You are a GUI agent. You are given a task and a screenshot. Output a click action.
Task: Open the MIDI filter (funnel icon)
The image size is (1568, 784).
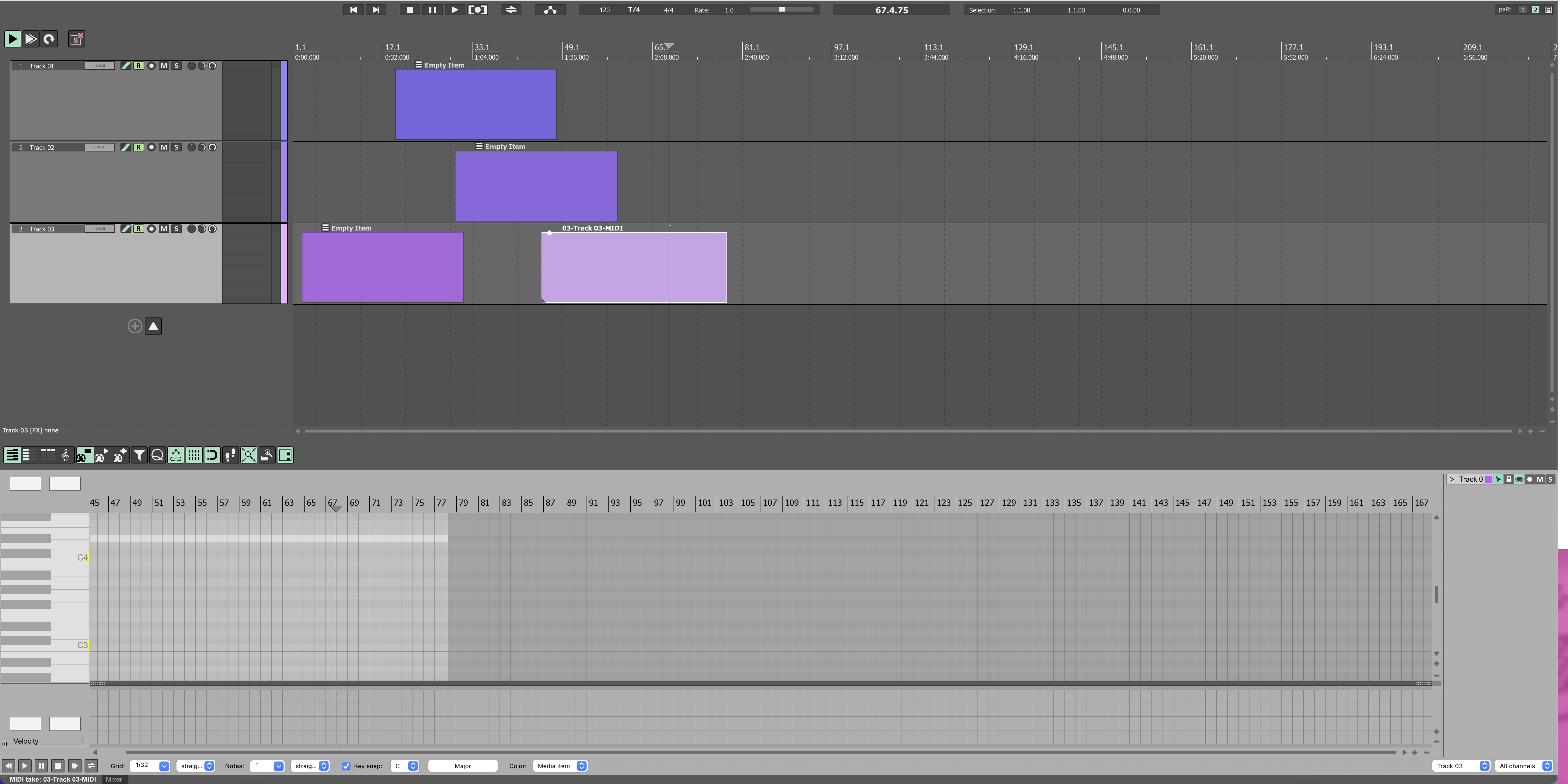pos(139,455)
